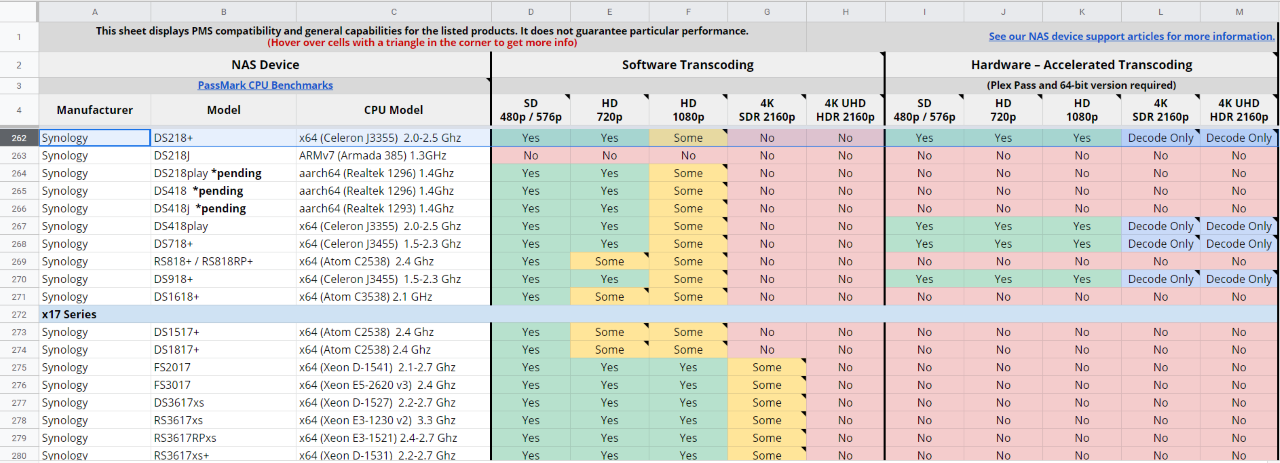Select column H header
This screenshot has height=463, width=1280.
coord(845,12)
